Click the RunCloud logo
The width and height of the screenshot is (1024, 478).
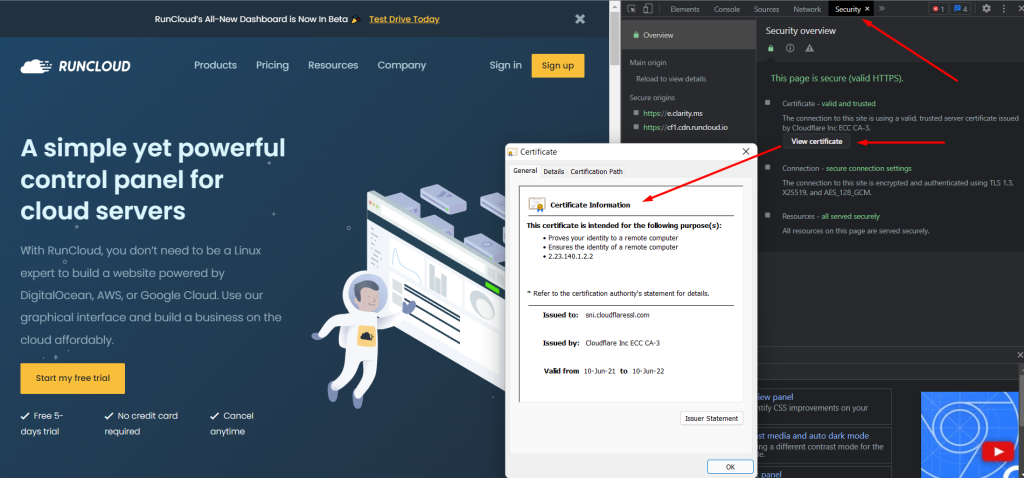pos(75,66)
